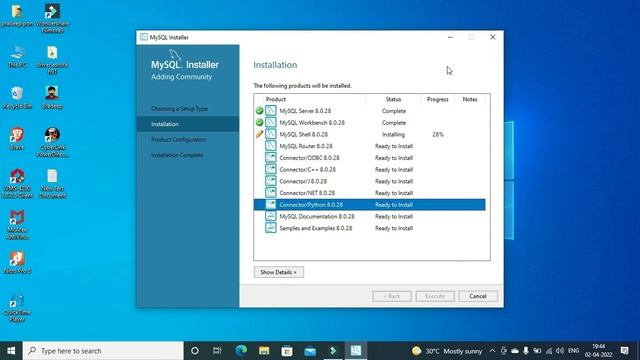This screenshot has width=640, height=360.
Task: Click 'Complete' status of MySQL Workbench
Action: [x=394, y=122]
